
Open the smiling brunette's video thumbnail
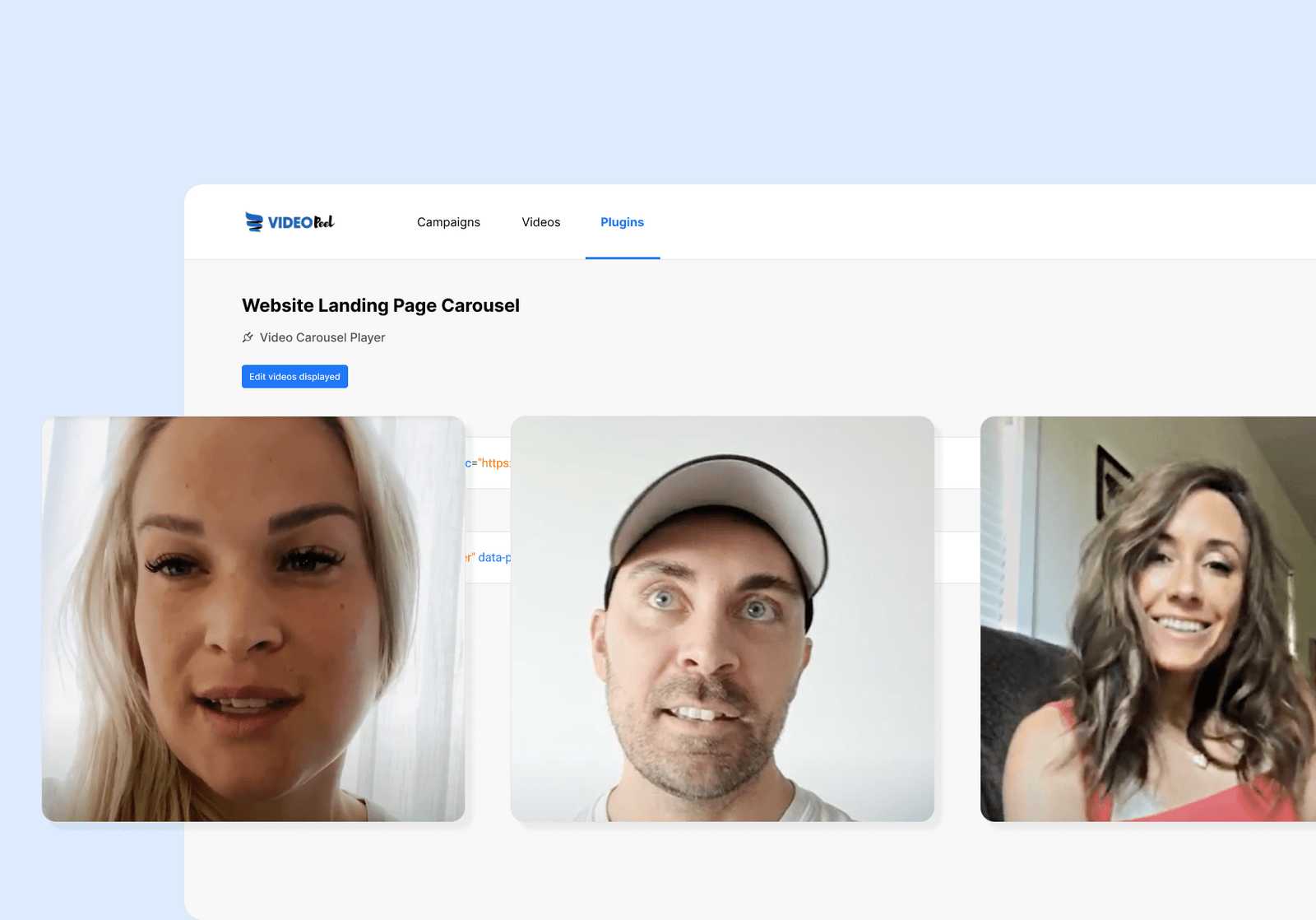pos(1151,617)
